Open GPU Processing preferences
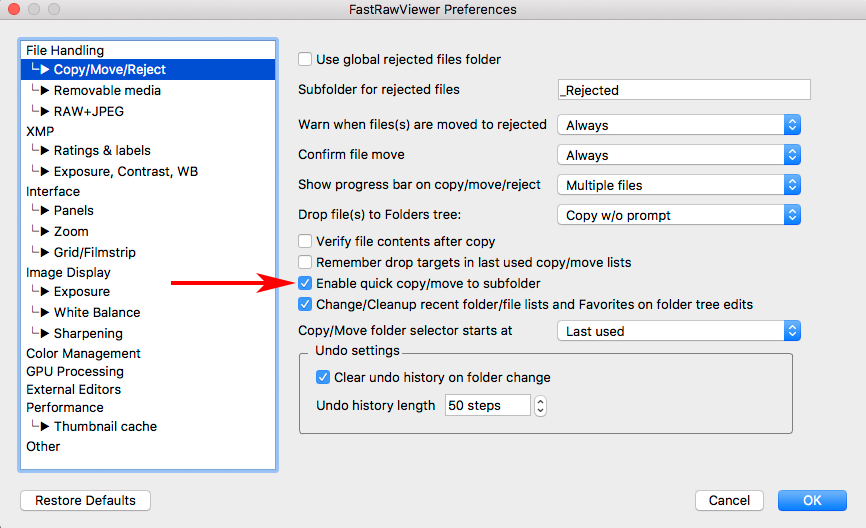Viewport: 866px width, 528px height. click(x=75, y=371)
